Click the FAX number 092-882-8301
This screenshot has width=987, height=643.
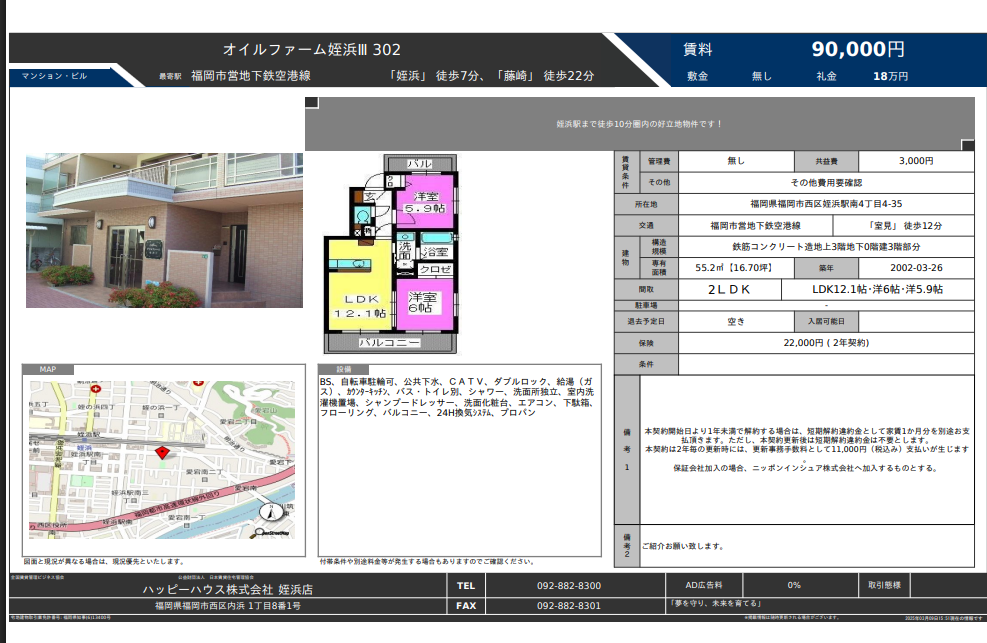click(x=568, y=606)
